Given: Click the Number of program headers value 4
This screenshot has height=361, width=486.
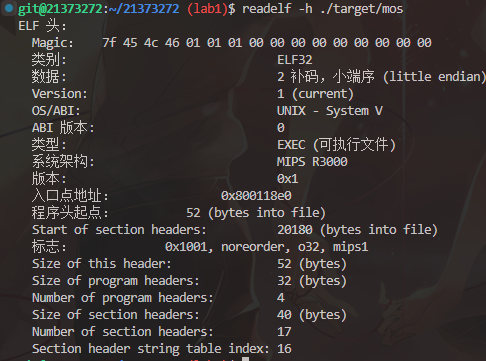Looking at the screenshot, I should (281, 298).
